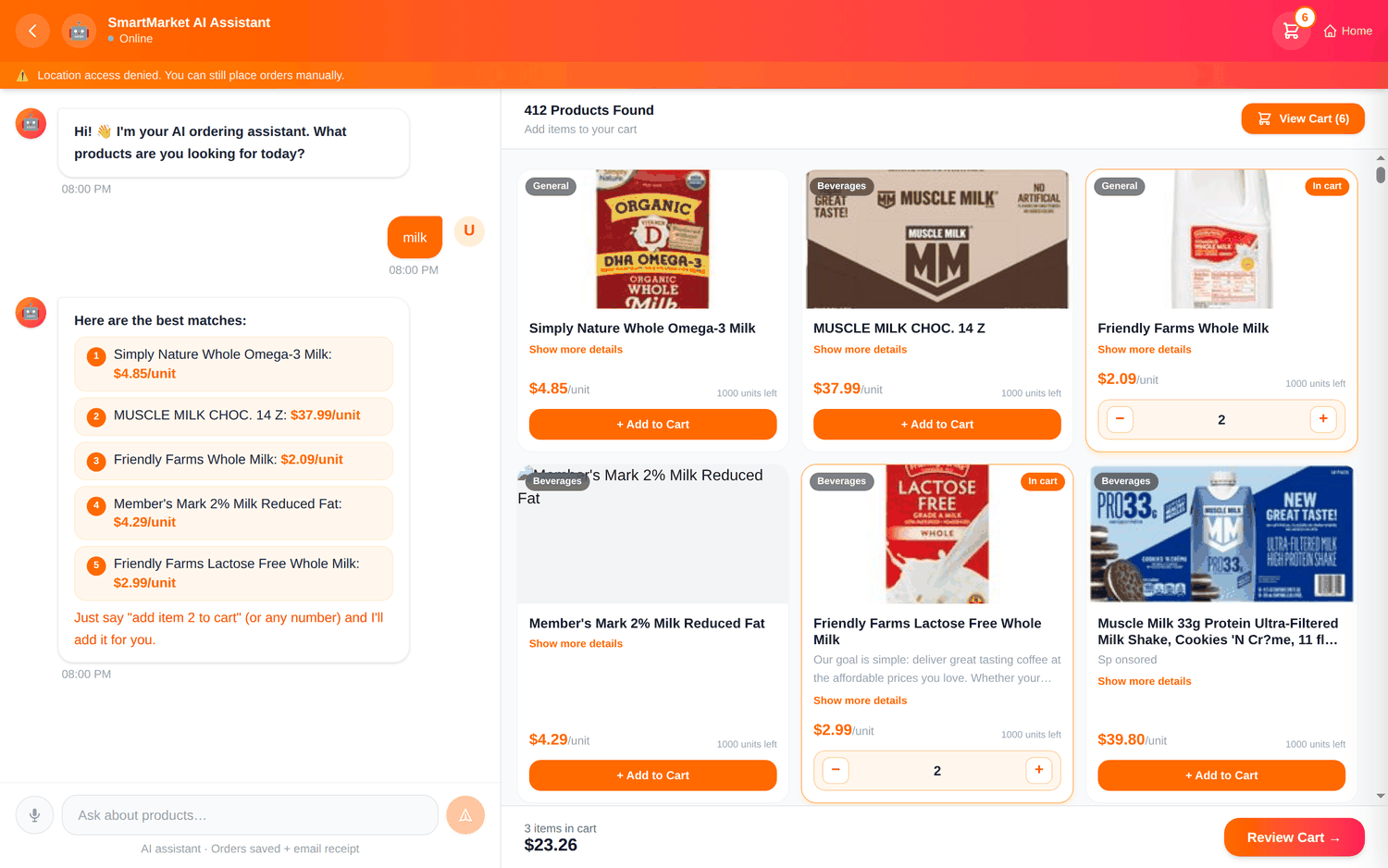Image resolution: width=1388 pixels, height=868 pixels.
Task: Click the Online status indicator
Action: (130, 39)
